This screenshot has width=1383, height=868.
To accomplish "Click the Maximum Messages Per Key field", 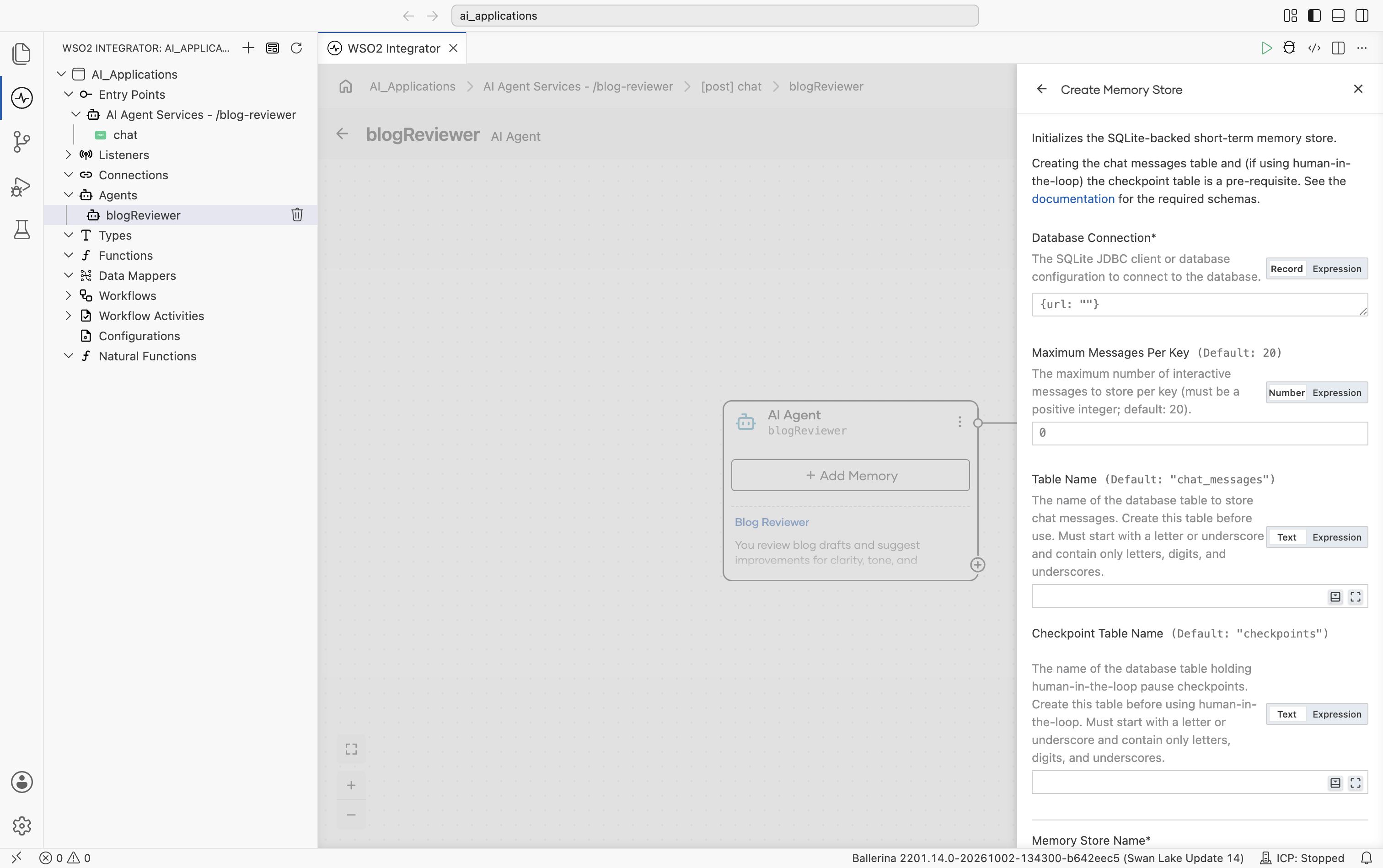I will 1199,434.
